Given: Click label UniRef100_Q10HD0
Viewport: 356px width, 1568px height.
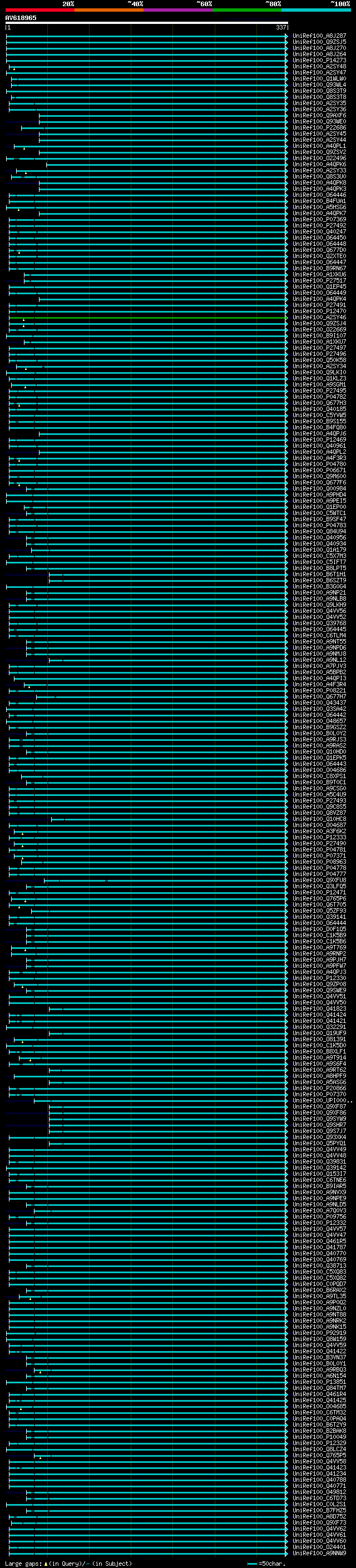Looking at the screenshot, I should pyautogui.click(x=319, y=752).
